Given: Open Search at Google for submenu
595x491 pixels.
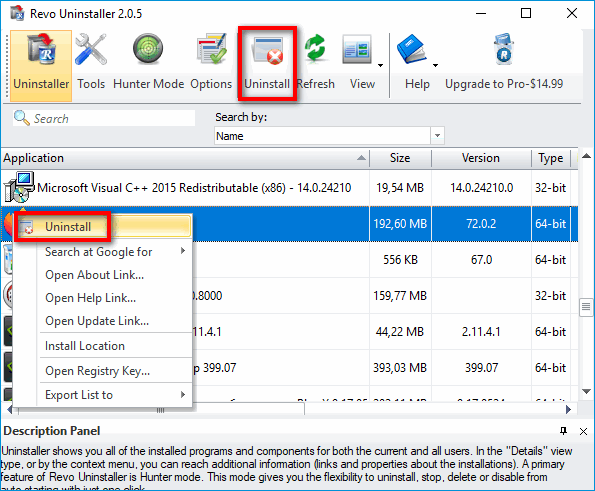Looking at the screenshot, I should 102,252.
